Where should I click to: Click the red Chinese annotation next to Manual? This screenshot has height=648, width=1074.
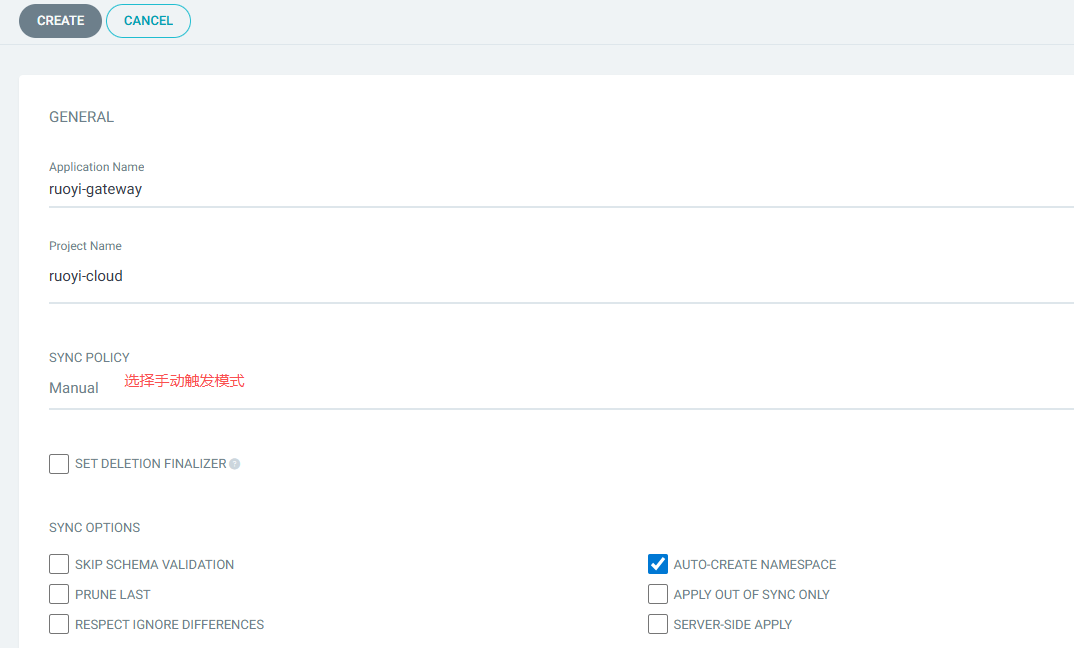coord(184,381)
